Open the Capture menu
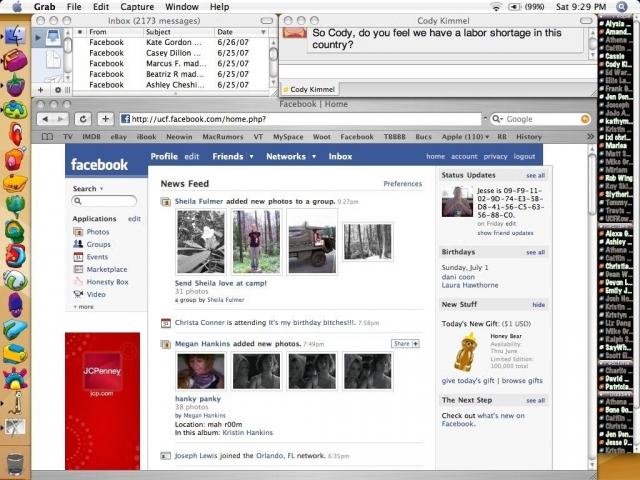This screenshot has width=640, height=480. coord(137,7)
